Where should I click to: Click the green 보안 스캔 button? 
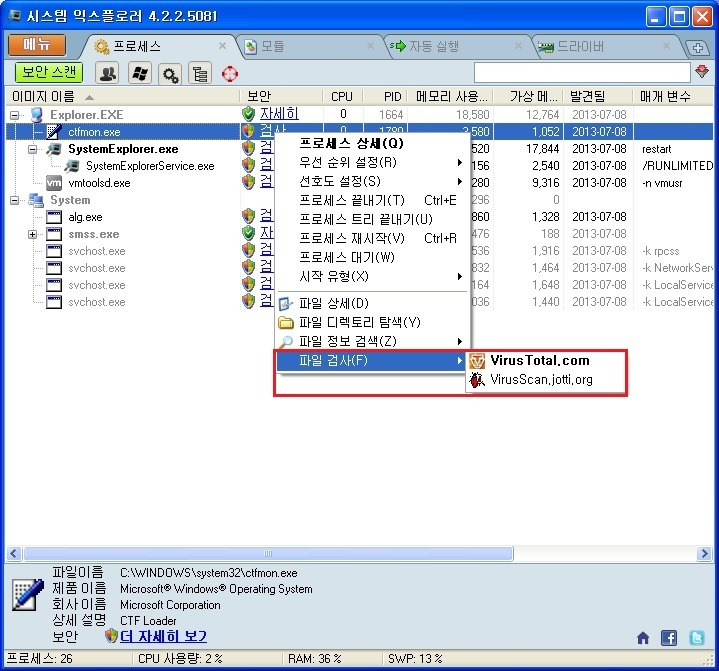click(49, 72)
